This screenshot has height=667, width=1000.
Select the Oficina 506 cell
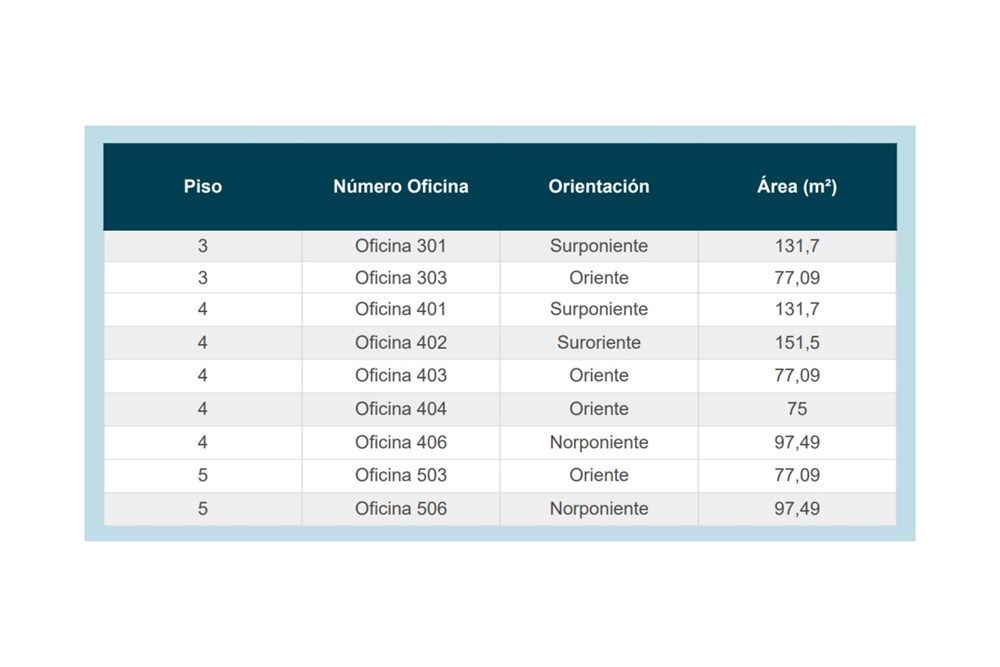tap(401, 509)
